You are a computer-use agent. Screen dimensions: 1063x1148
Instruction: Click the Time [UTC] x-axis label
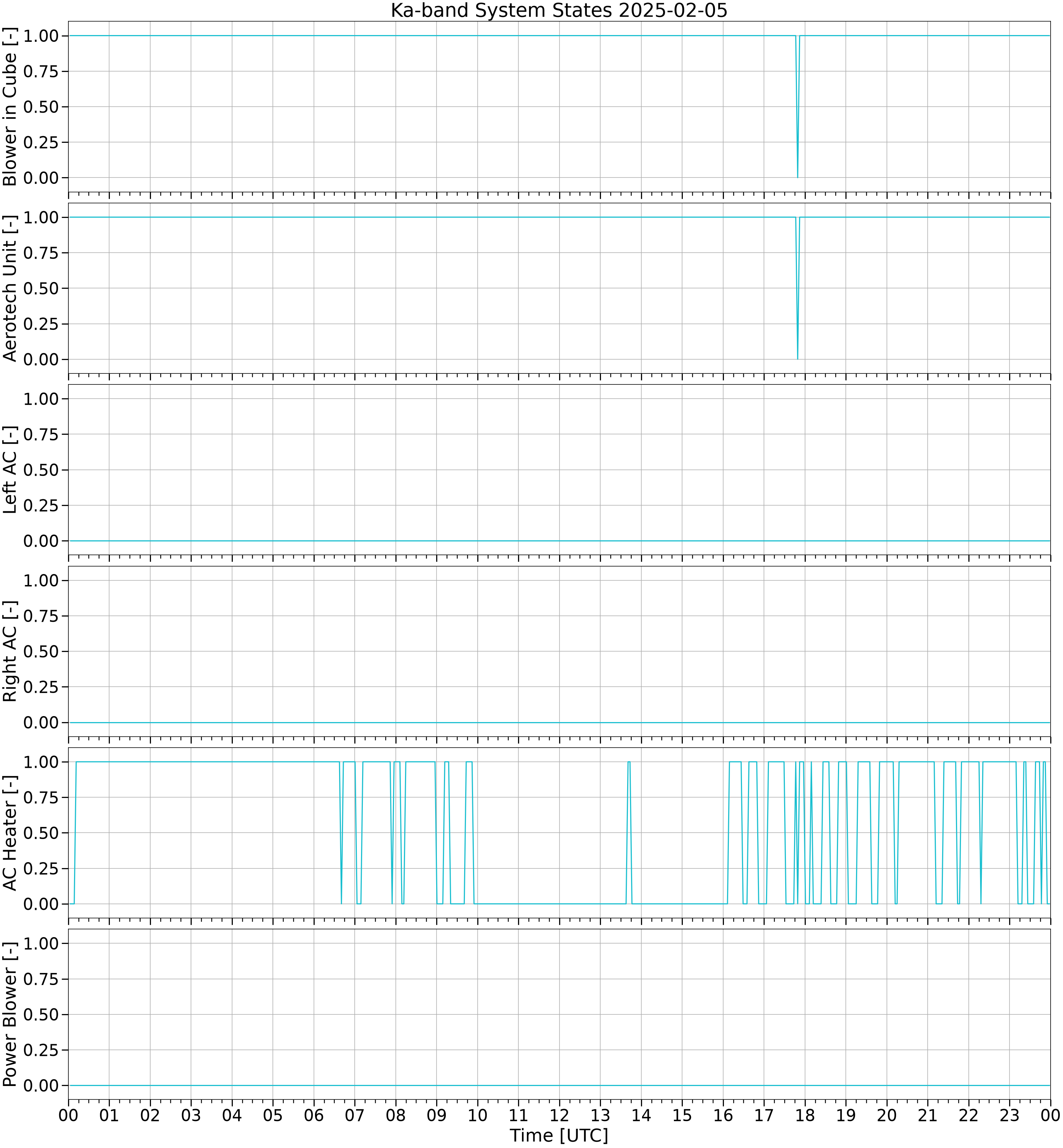pos(559,1136)
